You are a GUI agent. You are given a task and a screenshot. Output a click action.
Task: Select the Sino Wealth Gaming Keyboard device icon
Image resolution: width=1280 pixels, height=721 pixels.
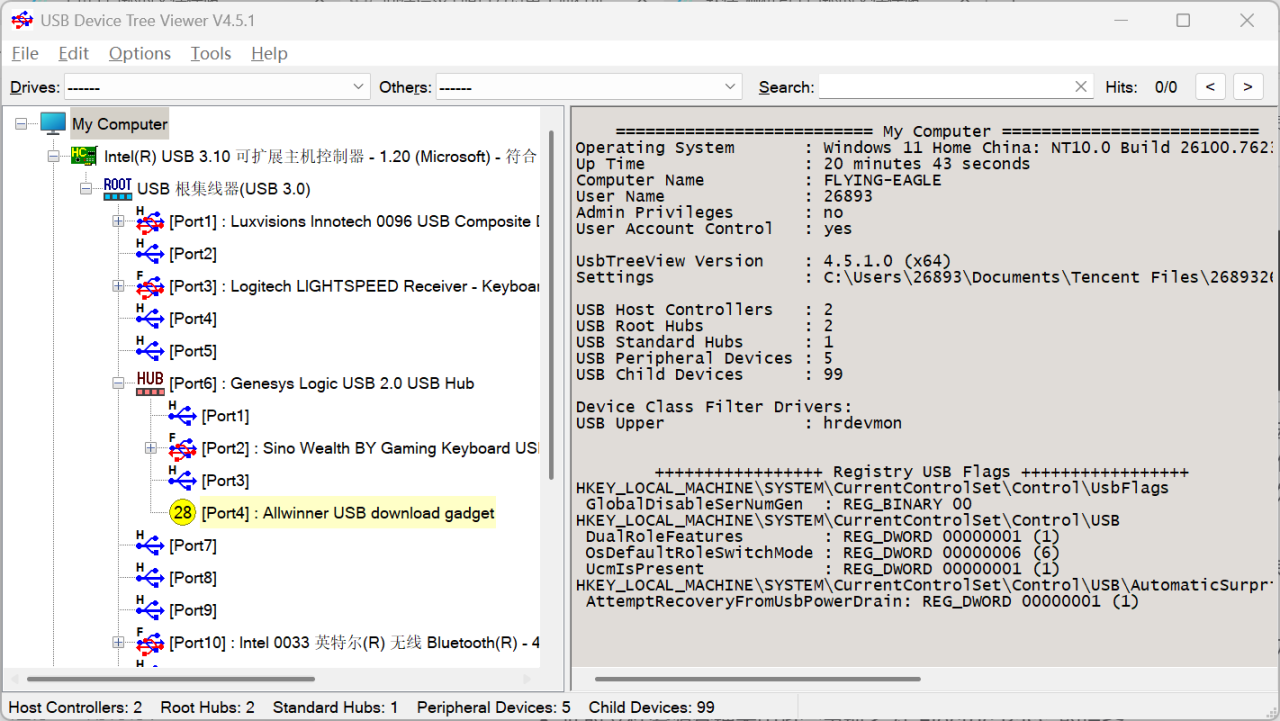pos(182,448)
